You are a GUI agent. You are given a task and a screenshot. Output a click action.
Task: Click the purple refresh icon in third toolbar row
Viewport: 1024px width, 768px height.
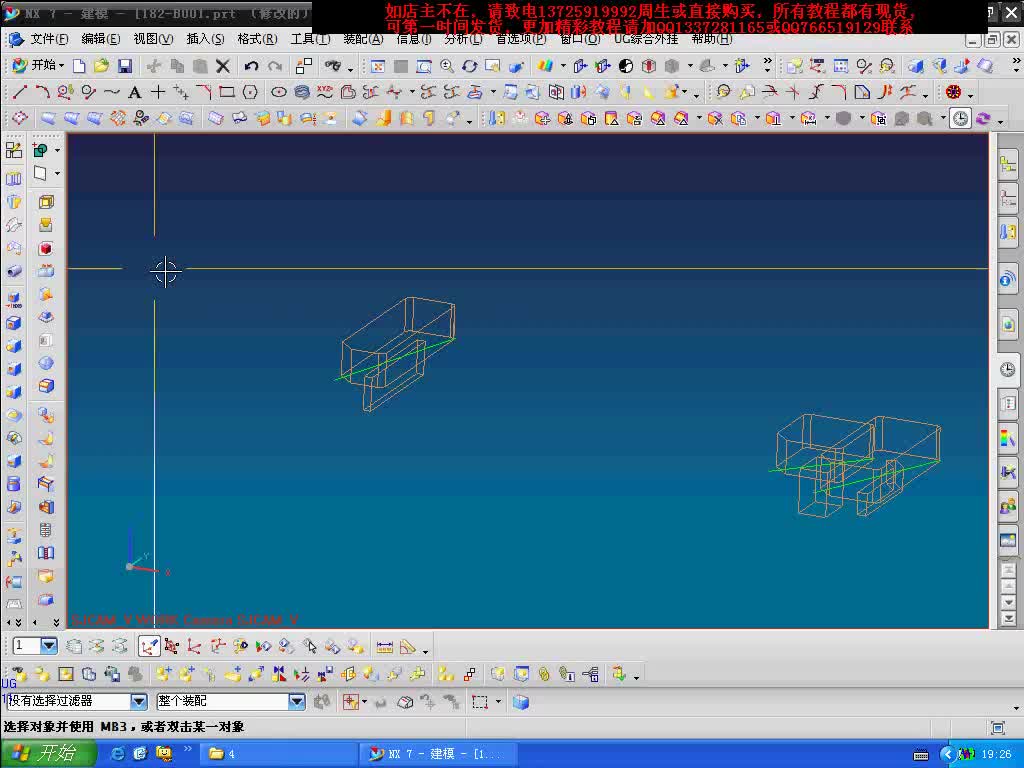(984, 118)
